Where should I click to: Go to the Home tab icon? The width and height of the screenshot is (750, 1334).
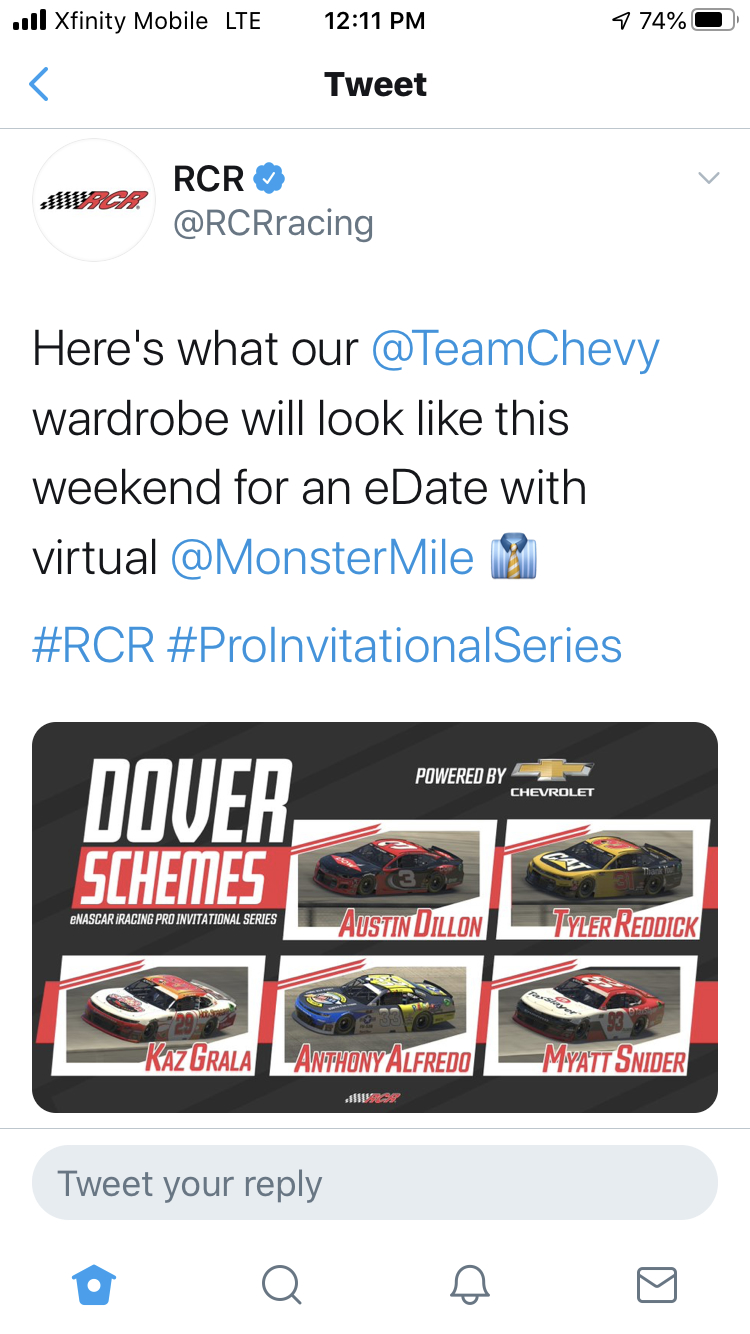coord(95,1284)
